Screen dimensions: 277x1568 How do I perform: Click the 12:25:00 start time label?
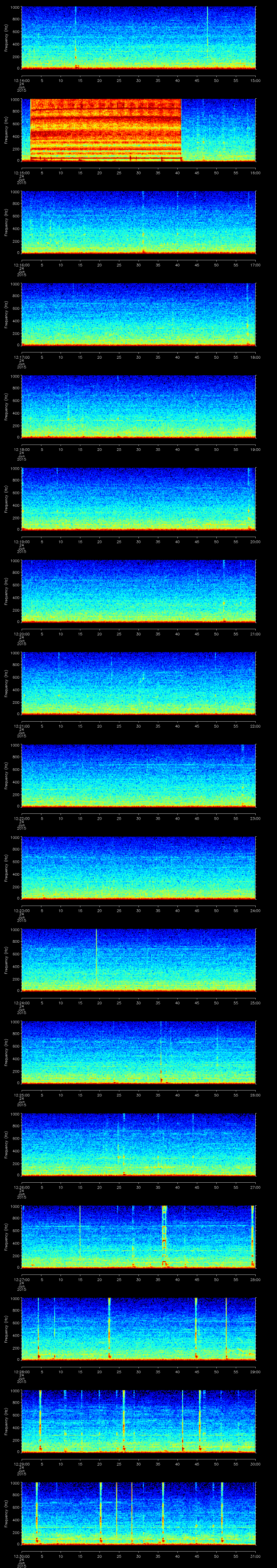[x=21, y=1095]
